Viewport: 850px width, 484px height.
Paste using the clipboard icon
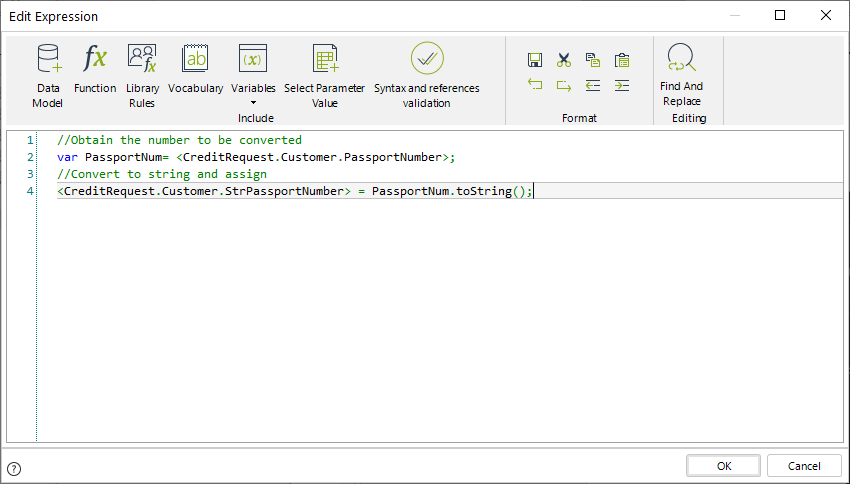(622, 60)
